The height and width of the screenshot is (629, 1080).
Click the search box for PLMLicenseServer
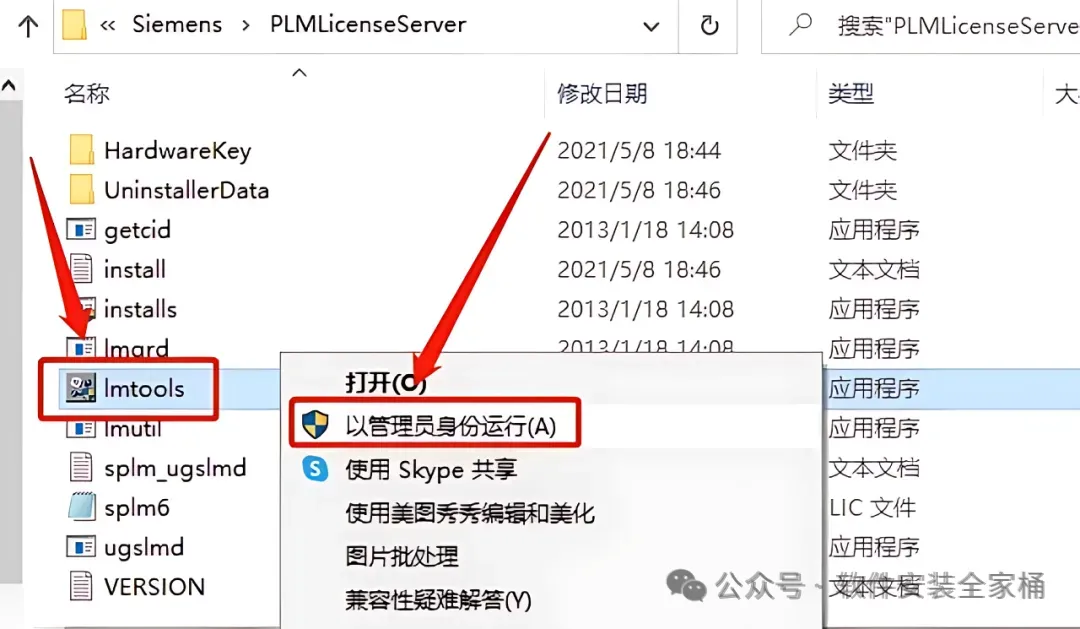tap(923, 26)
